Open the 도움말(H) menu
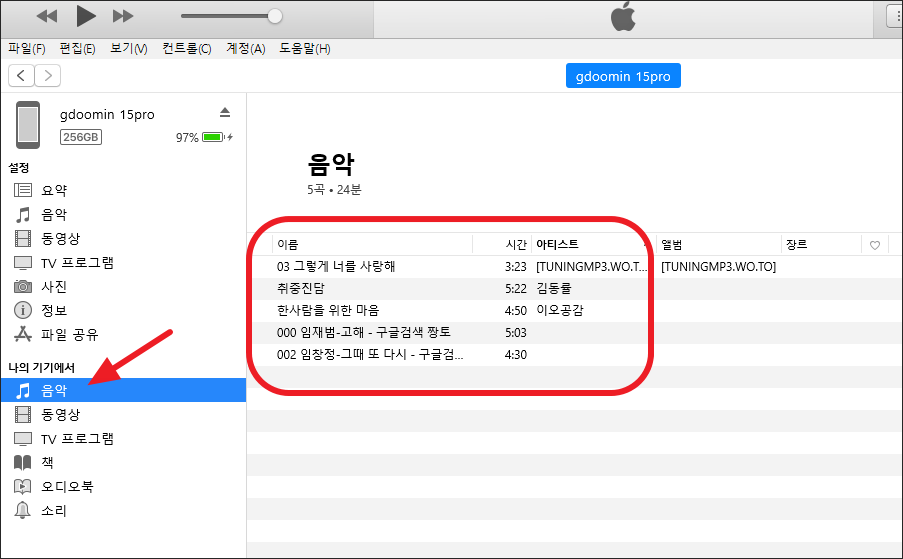The width and height of the screenshot is (903, 559). tap(305, 49)
